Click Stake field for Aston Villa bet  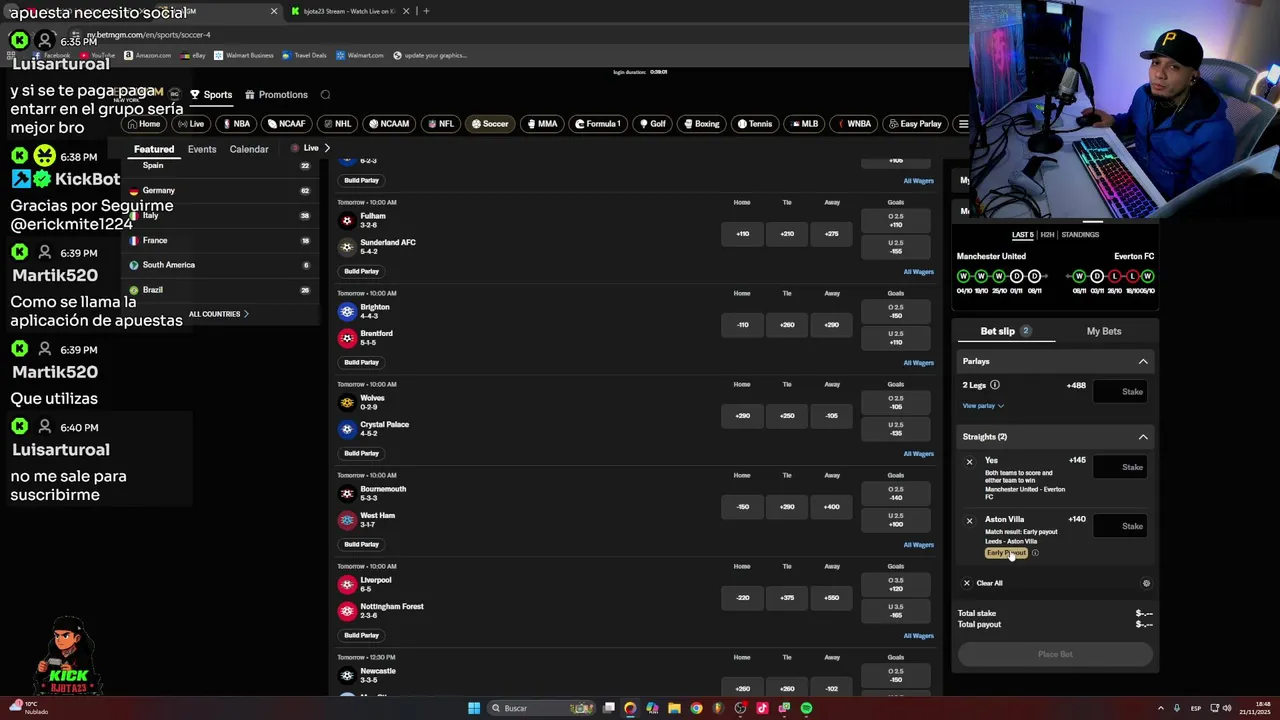pyautogui.click(x=1119, y=526)
